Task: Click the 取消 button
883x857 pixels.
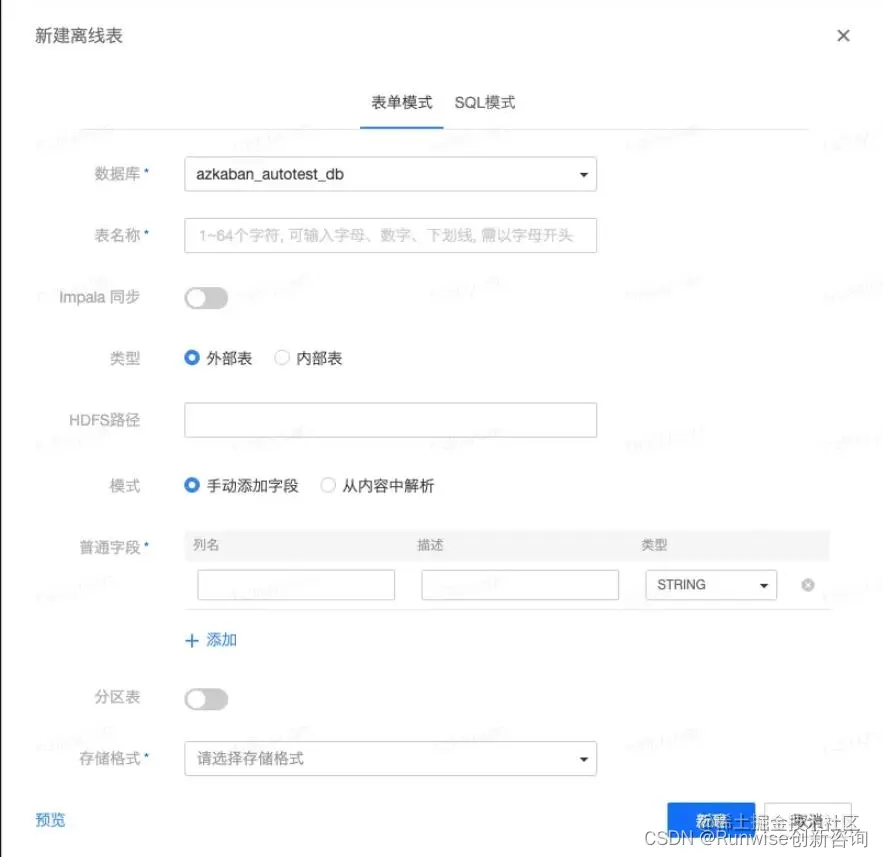Action: coord(806,818)
